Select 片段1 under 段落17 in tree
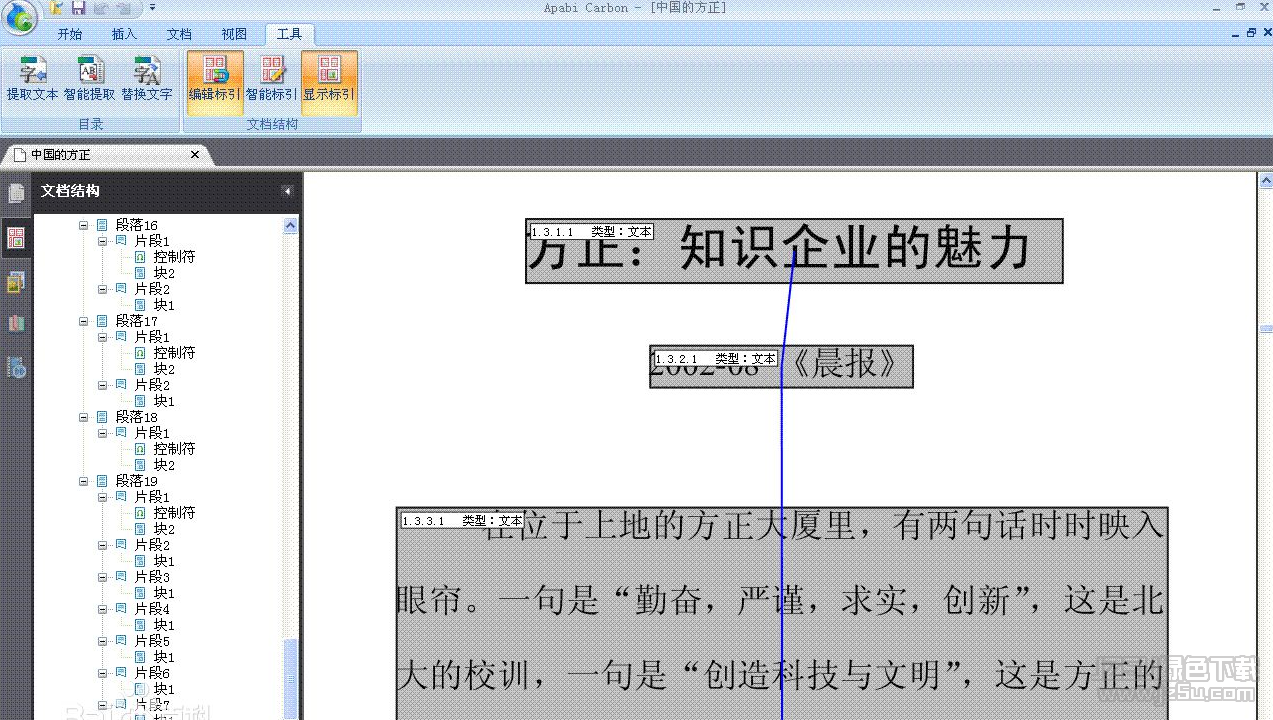Viewport: 1273px width, 720px height. click(x=152, y=337)
